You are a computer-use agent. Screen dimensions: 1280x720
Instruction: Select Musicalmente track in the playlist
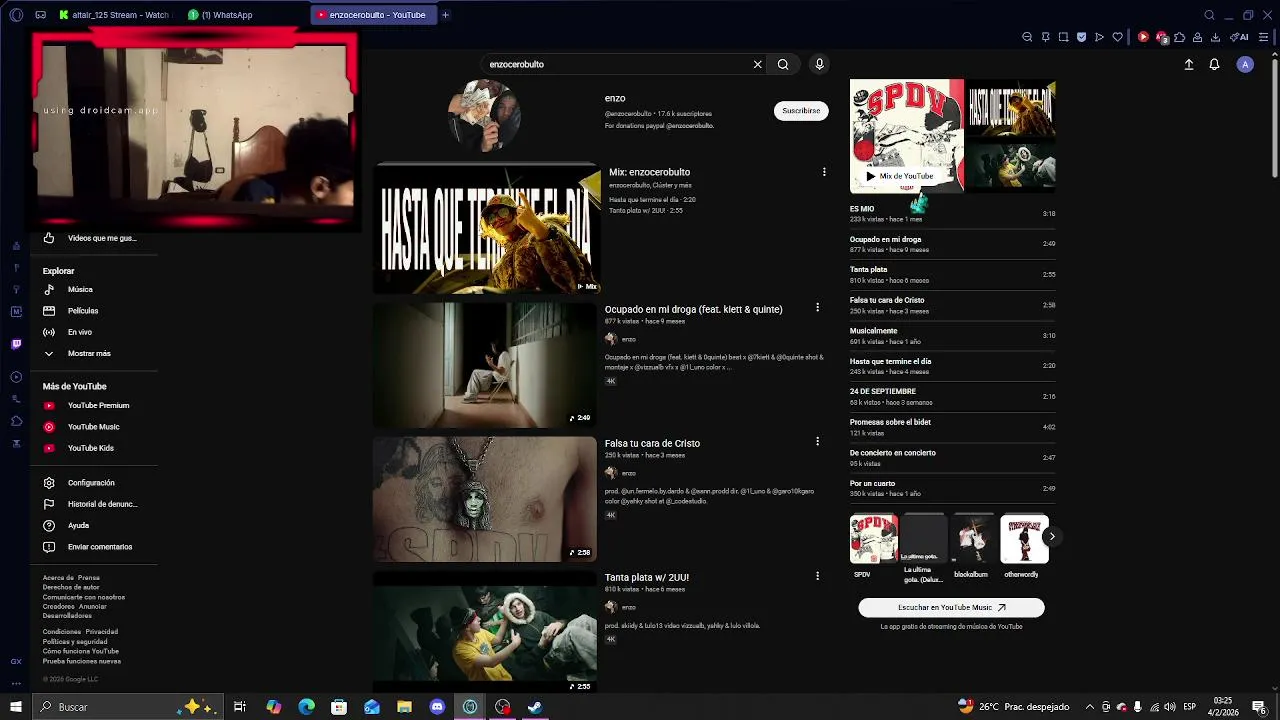[x=952, y=335]
